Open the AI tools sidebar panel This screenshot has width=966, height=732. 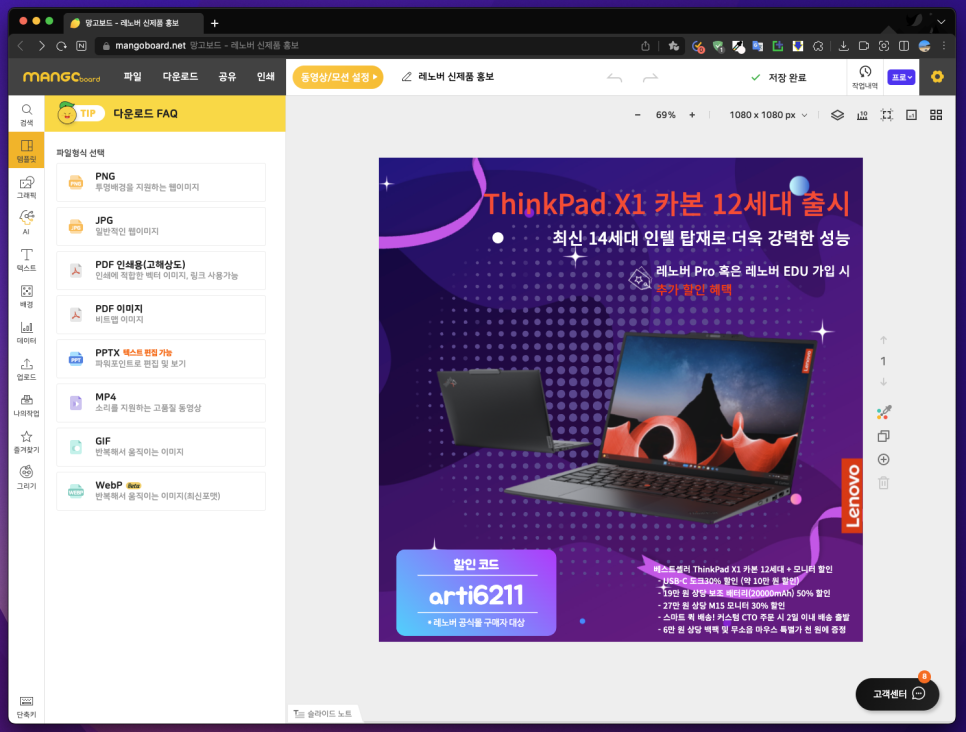pyautogui.click(x=26, y=222)
